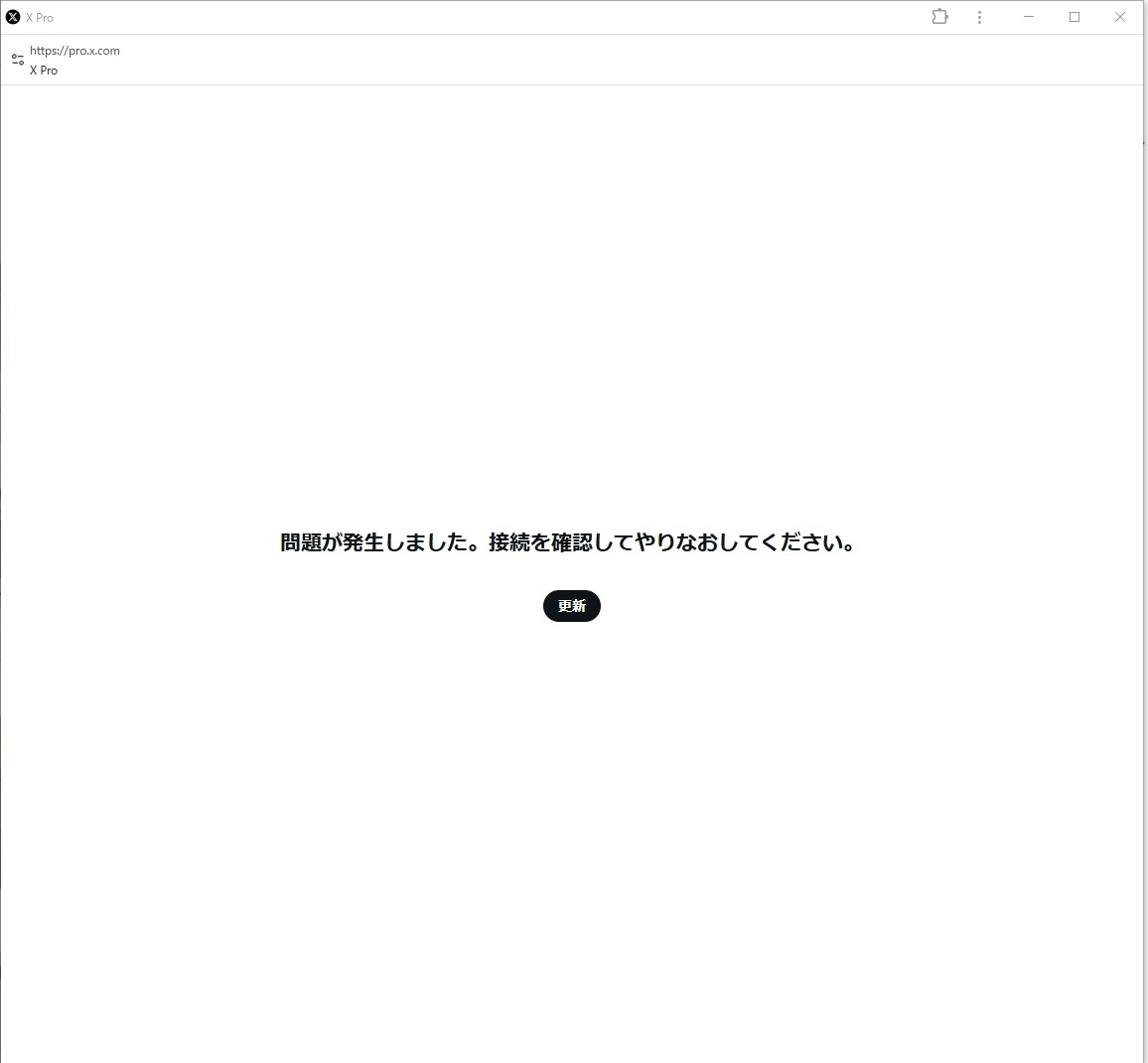View site information via tune icon

click(x=18, y=60)
